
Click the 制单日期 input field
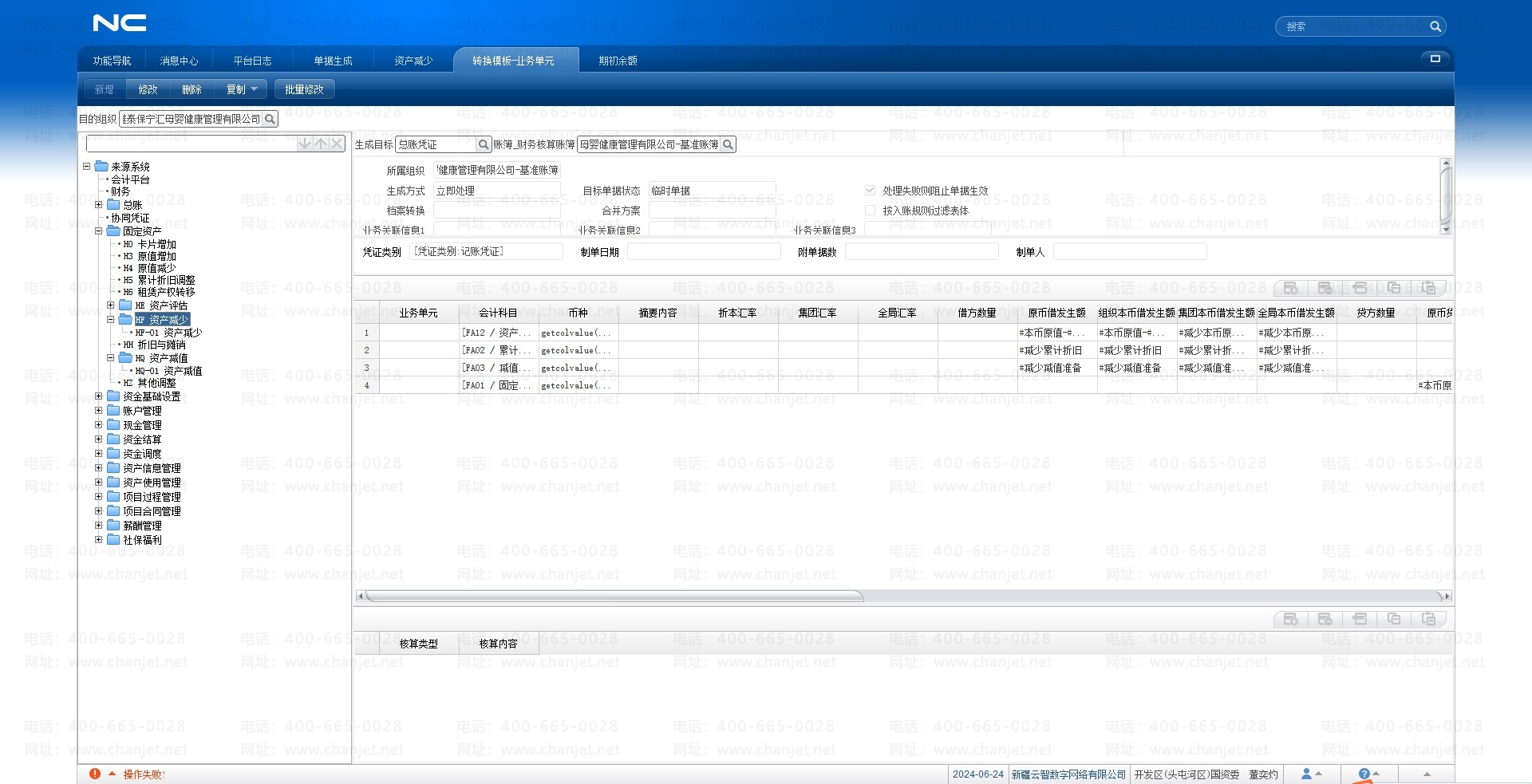point(704,251)
